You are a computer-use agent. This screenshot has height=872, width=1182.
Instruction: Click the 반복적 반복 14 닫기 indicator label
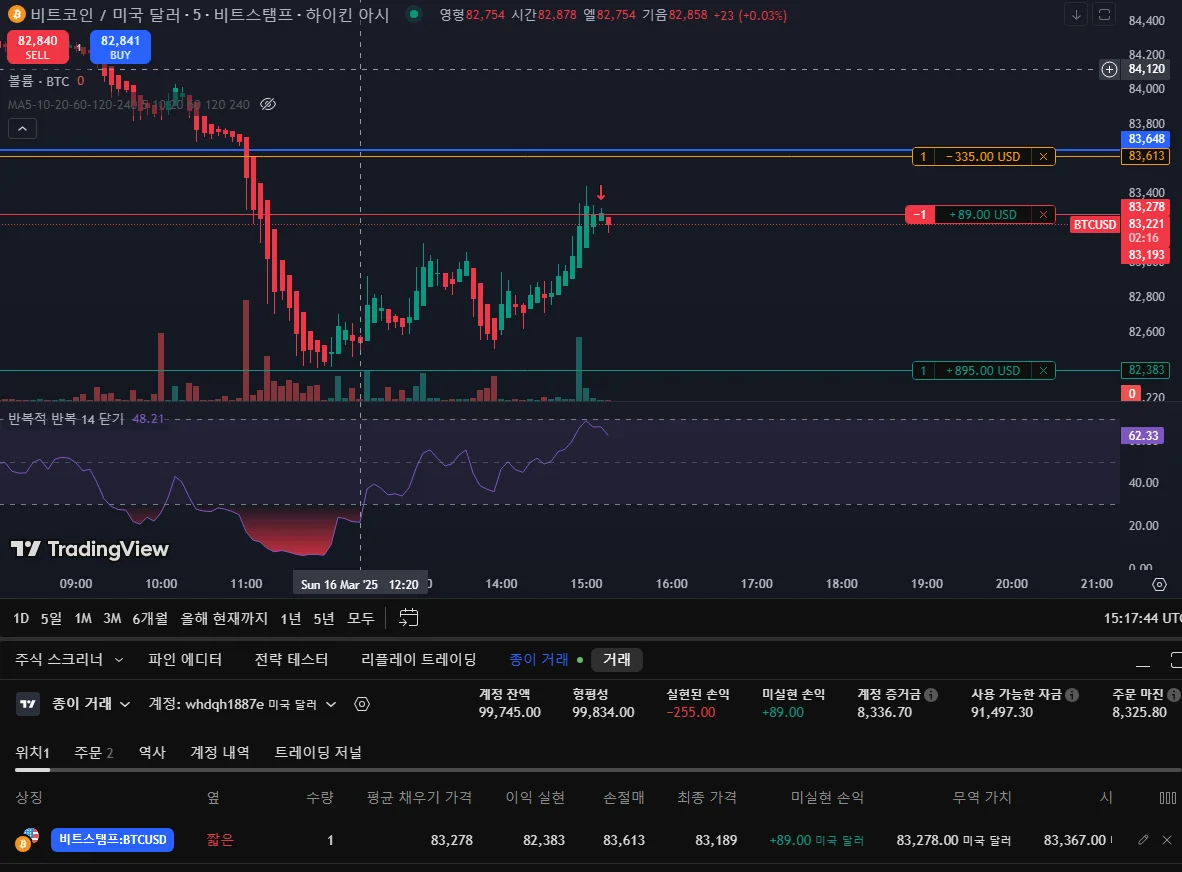[66, 419]
